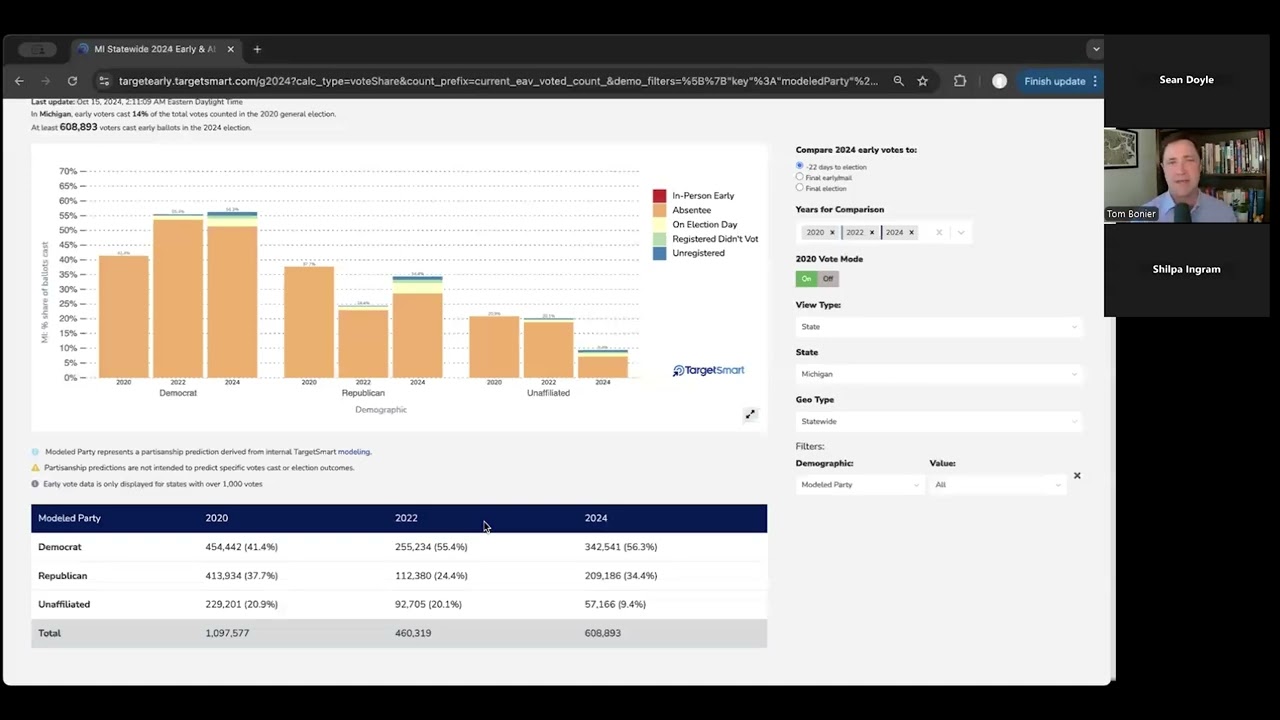The image size is (1280, 720).
Task: Turn 2020 Vote Mode Off
Action: click(828, 279)
